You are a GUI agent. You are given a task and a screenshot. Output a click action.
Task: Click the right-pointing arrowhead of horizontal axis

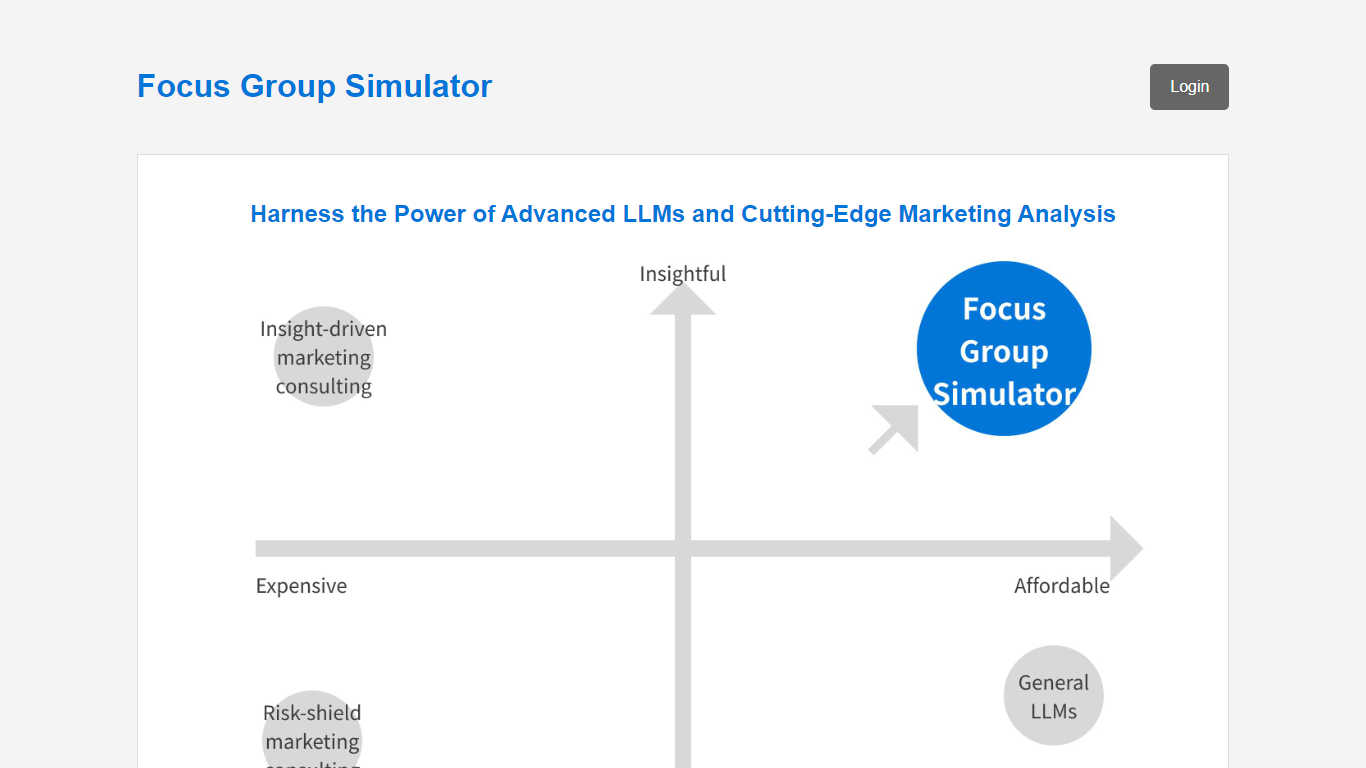coord(1126,548)
